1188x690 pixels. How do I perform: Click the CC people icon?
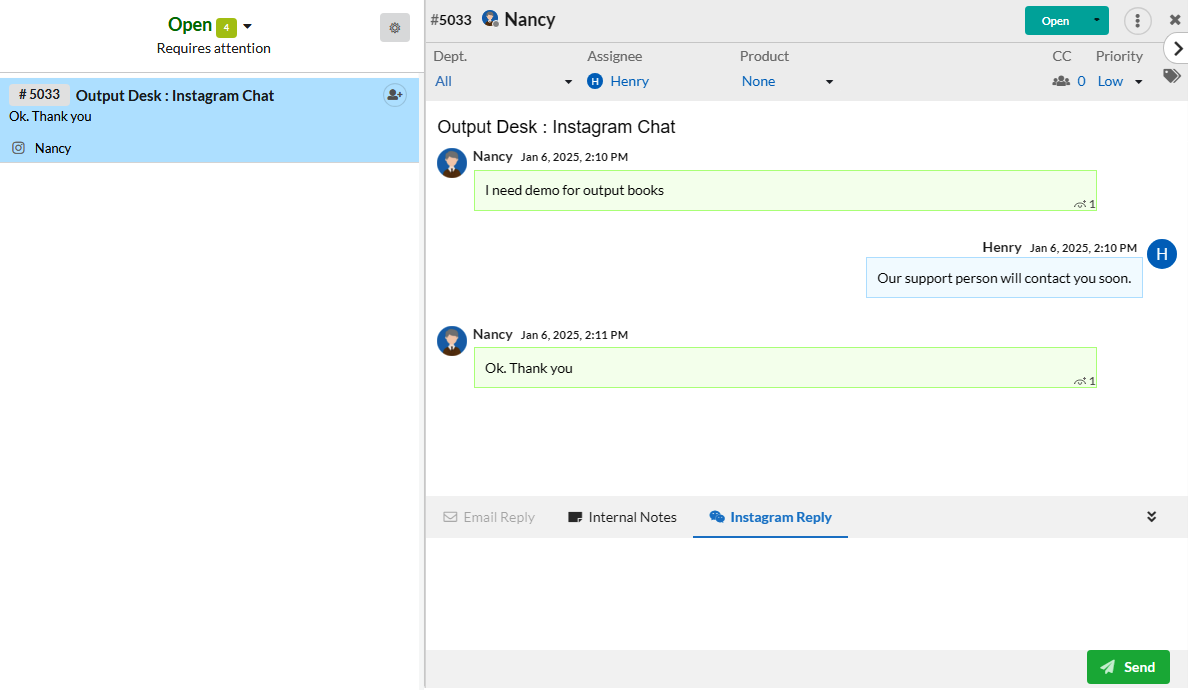pos(1061,81)
